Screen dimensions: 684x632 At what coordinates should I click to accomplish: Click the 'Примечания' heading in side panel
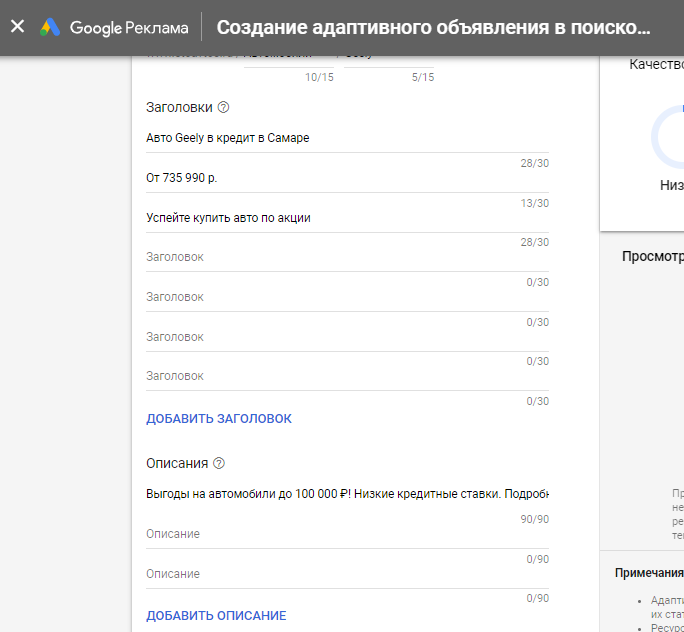click(649, 573)
